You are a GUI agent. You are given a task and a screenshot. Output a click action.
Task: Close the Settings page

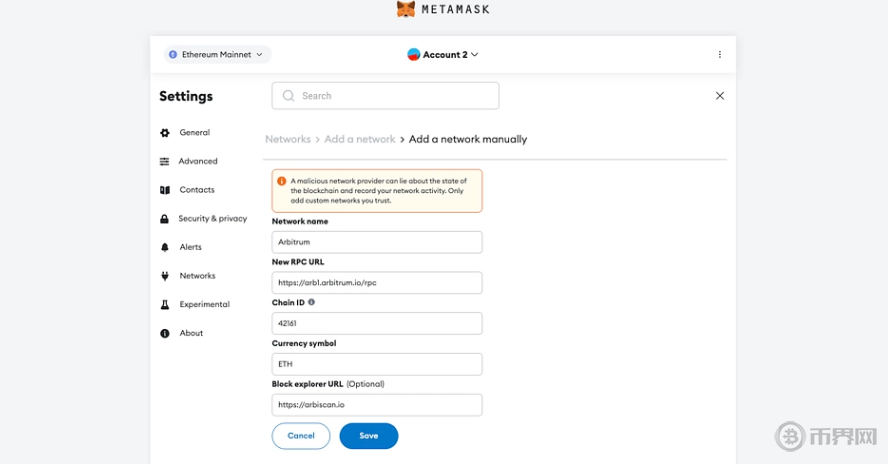(x=720, y=96)
